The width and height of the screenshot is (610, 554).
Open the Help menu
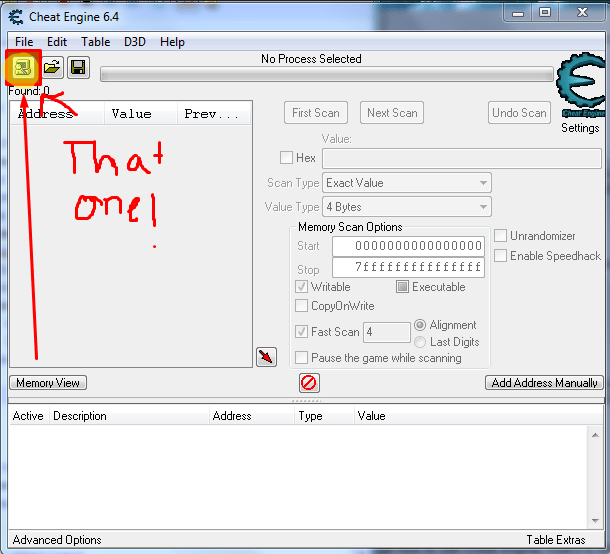172,42
